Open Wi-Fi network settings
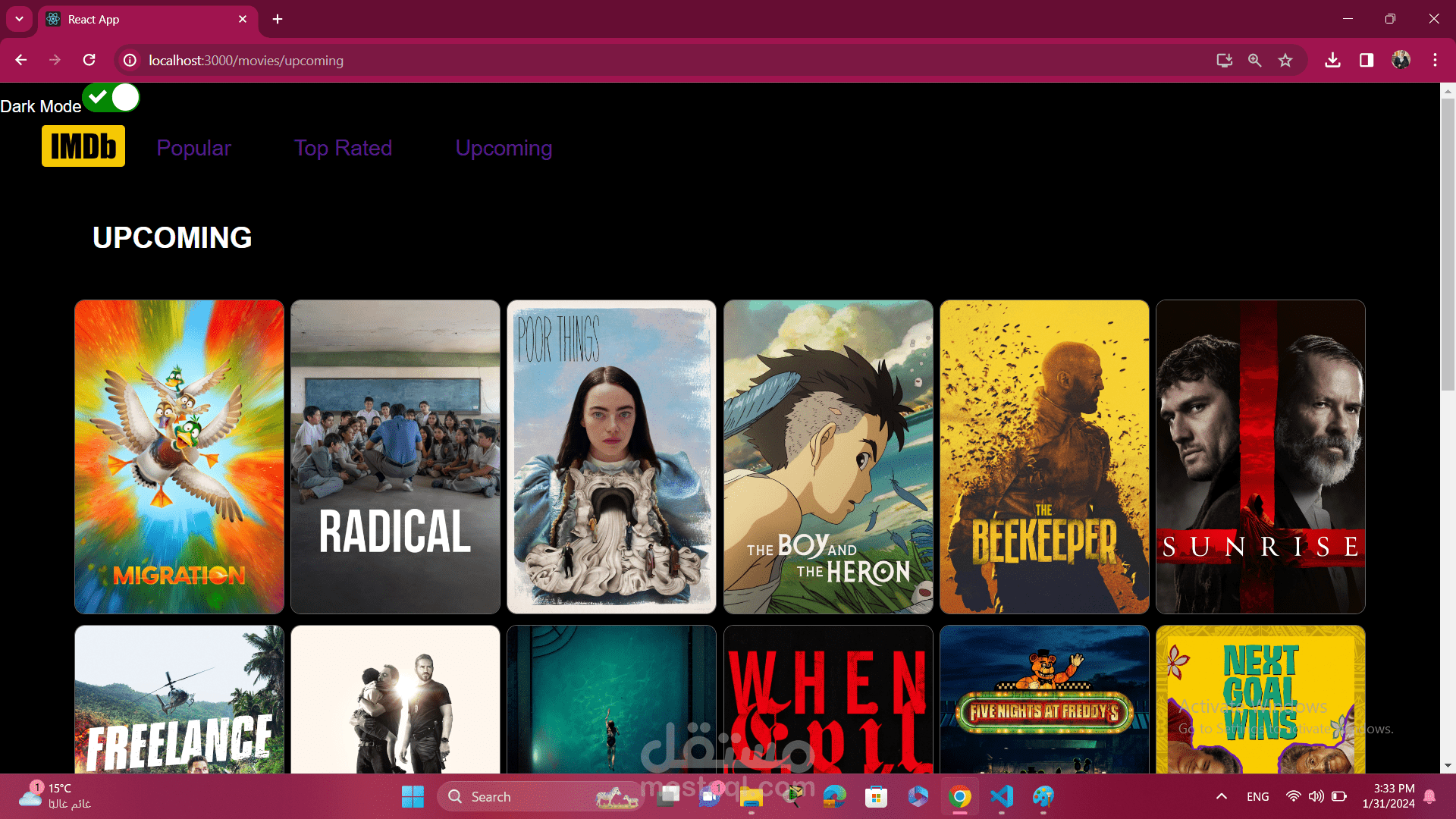The image size is (1456, 819). click(x=1294, y=796)
